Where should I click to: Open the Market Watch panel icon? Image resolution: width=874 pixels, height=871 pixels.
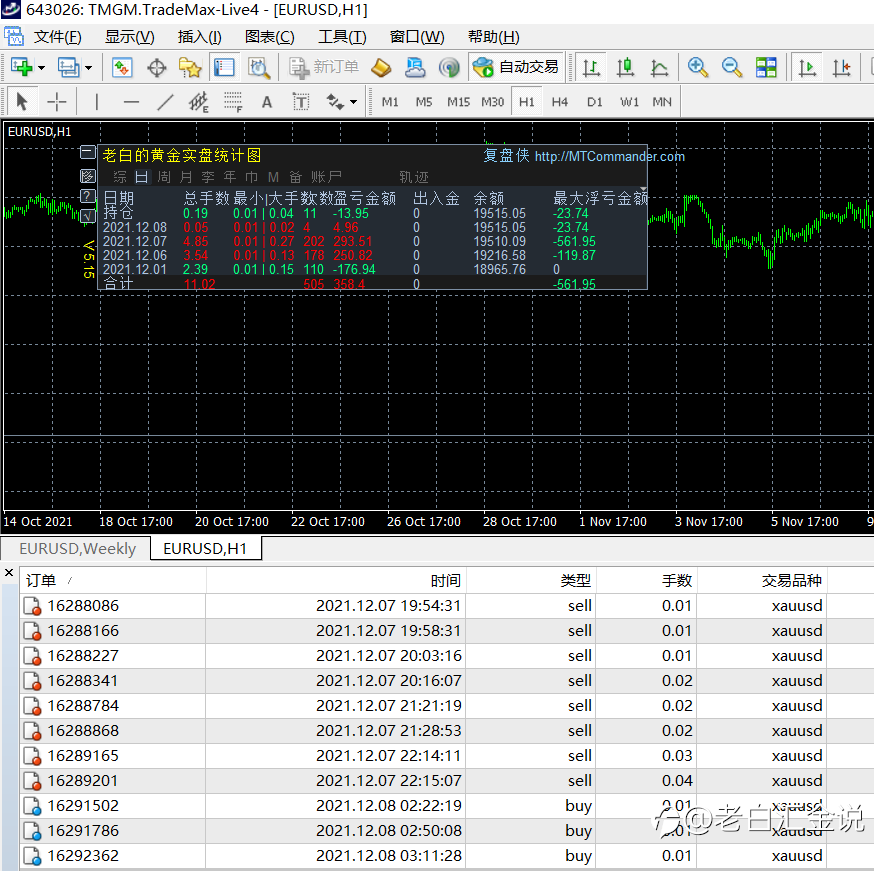click(122, 67)
